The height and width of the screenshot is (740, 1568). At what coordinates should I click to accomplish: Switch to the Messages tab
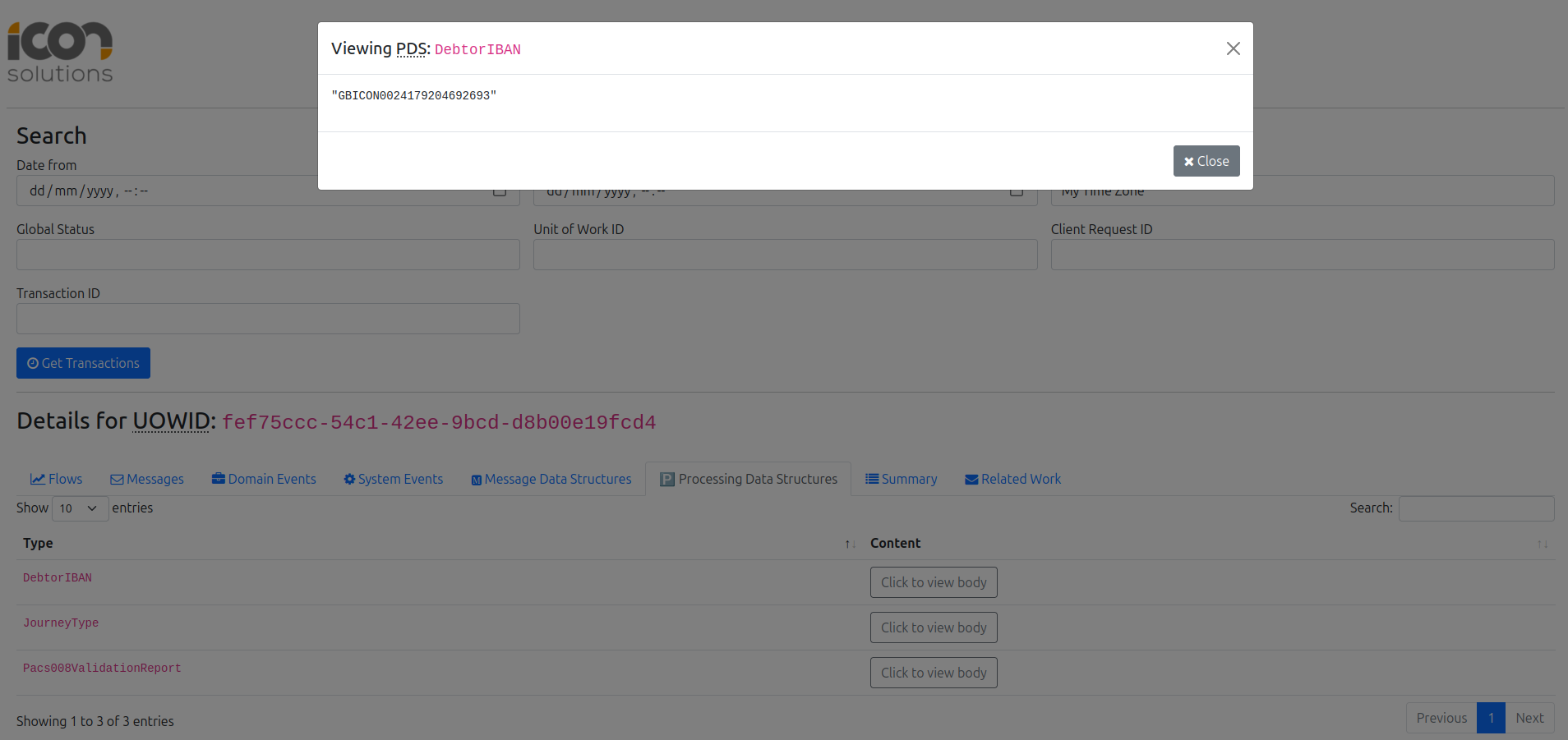coord(147,479)
